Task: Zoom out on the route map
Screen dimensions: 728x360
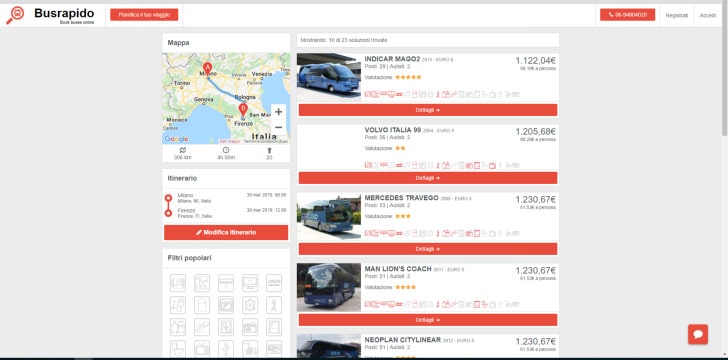Action: 279,127
